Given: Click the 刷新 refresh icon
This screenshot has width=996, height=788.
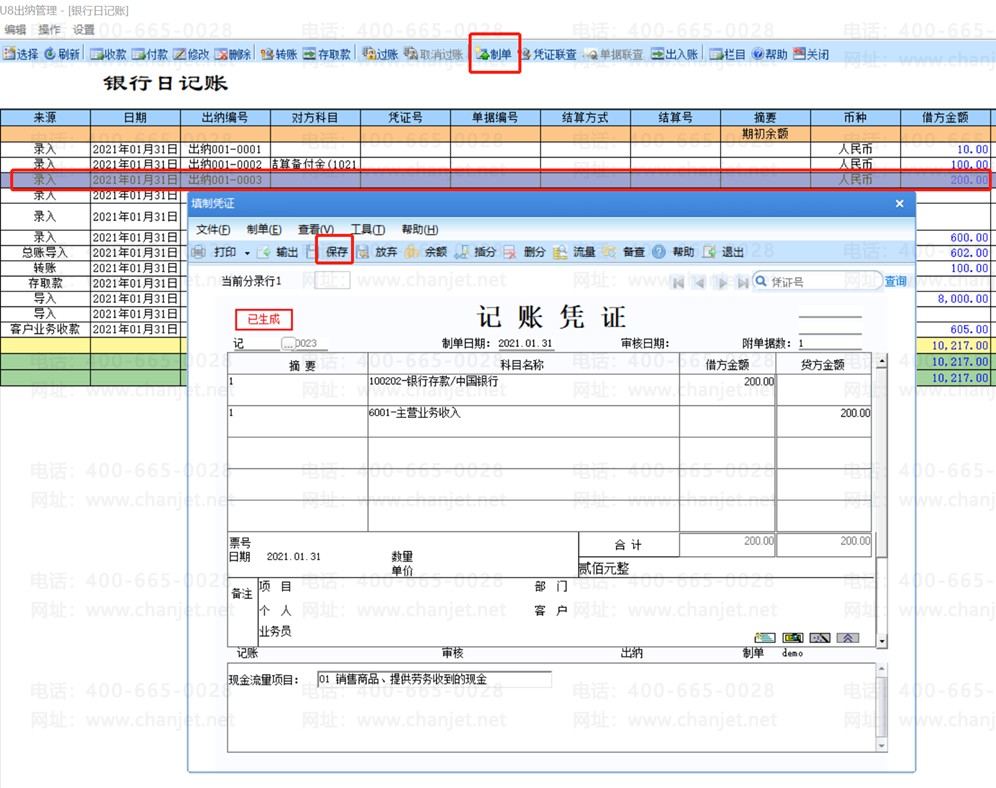Looking at the screenshot, I should (x=62, y=54).
